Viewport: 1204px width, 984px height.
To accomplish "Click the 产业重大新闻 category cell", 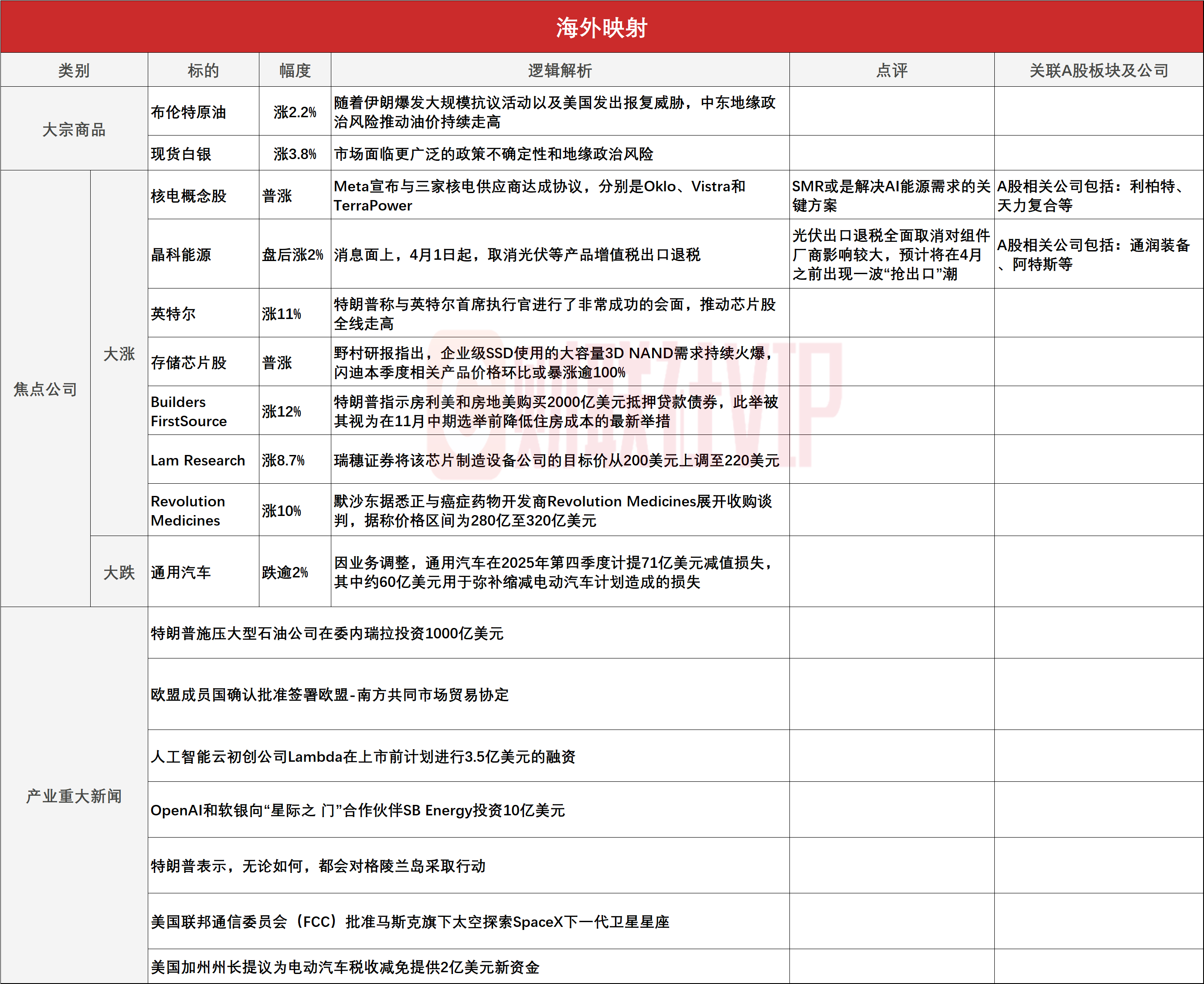I will [x=74, y=796].
